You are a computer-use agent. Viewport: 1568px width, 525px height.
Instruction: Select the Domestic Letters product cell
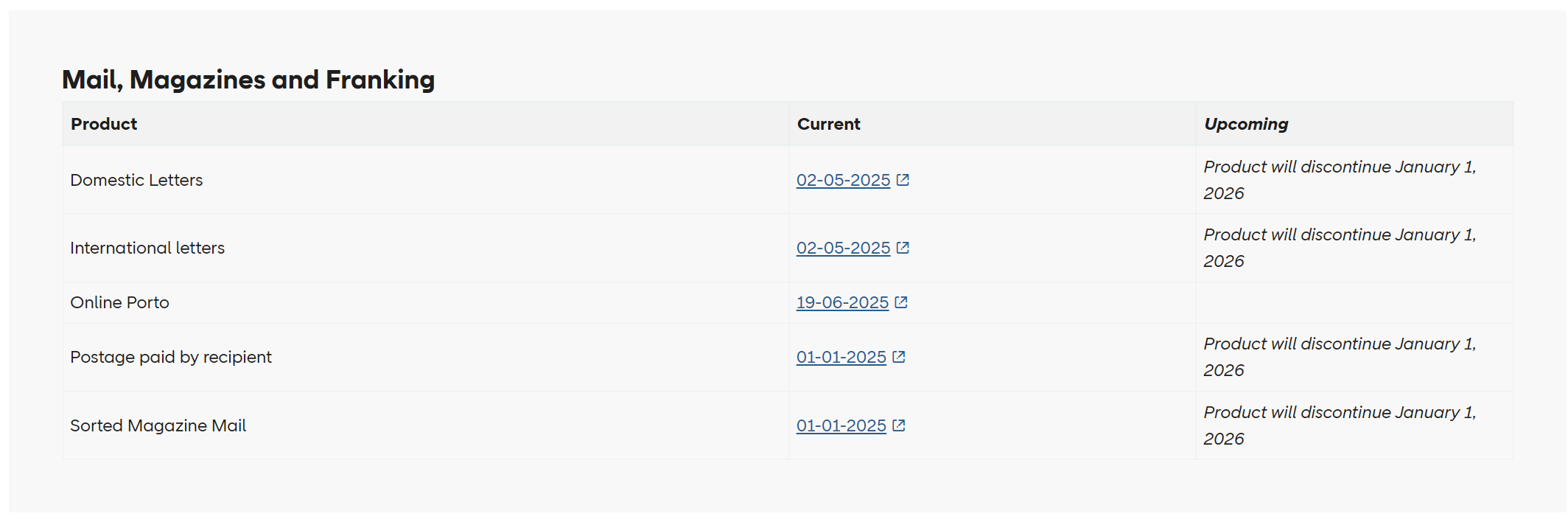pyautogui.click(x=136, y=180)
